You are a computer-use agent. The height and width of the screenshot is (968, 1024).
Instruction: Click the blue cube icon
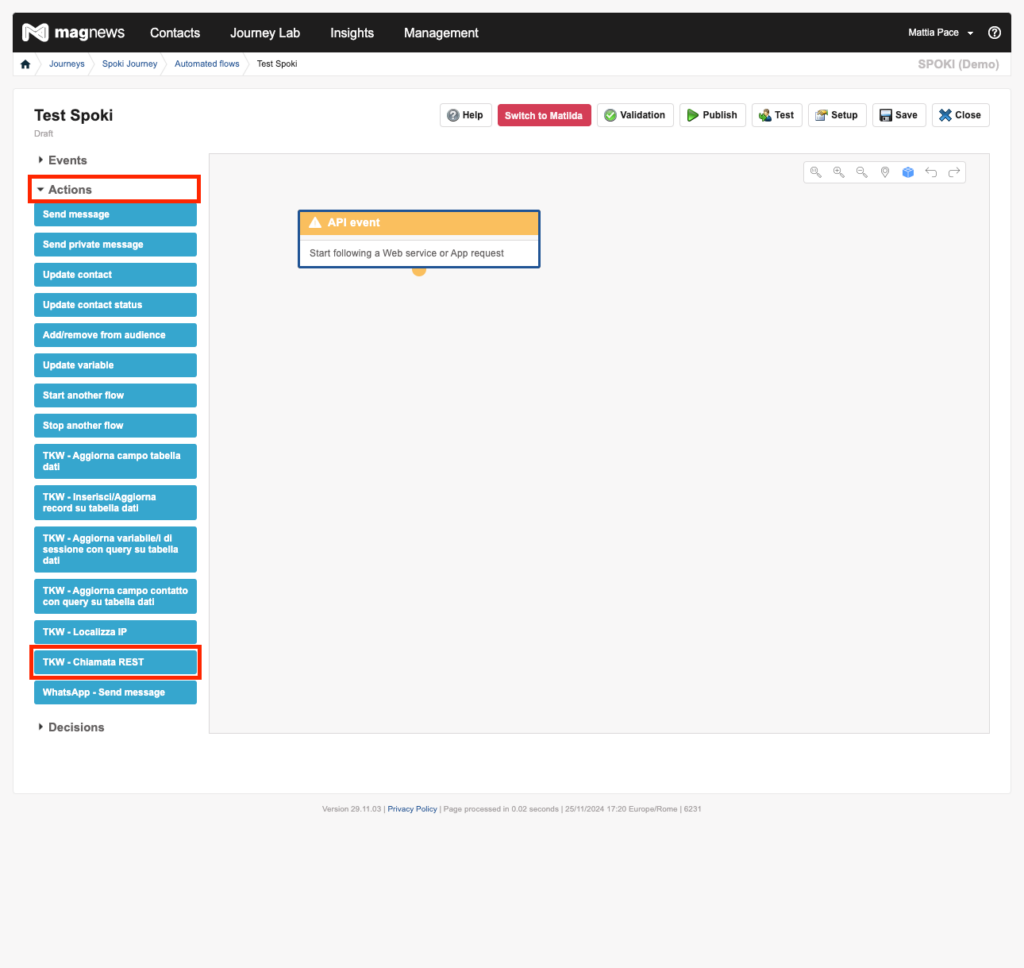(908, 172)
